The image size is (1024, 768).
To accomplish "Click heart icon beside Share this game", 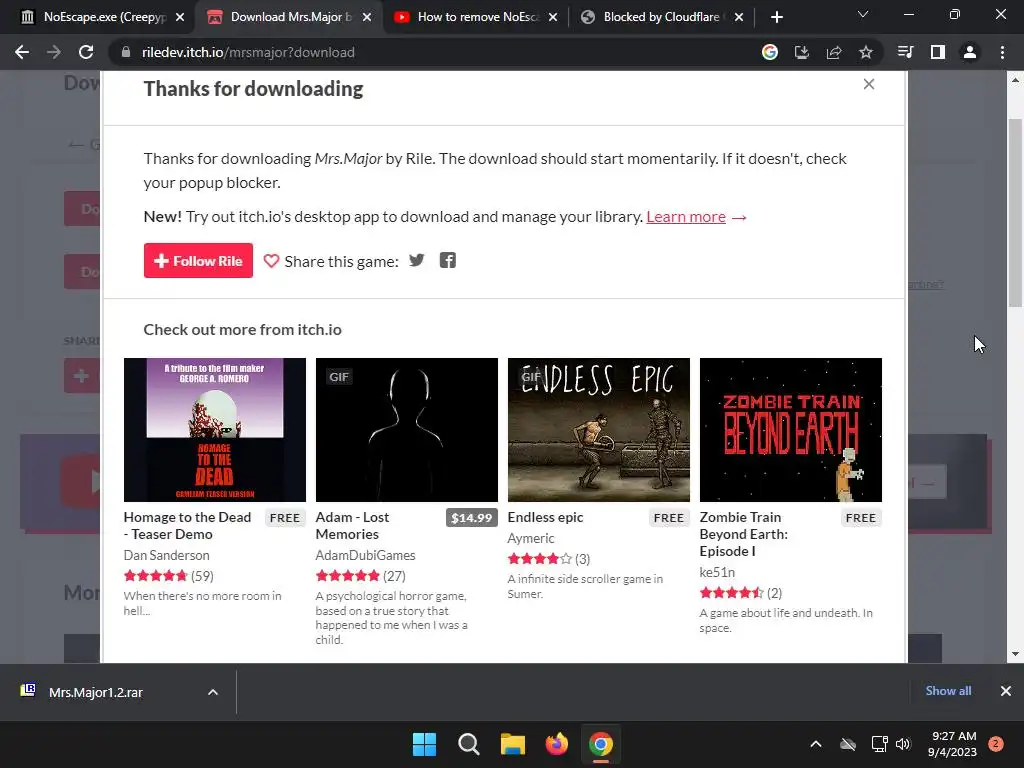I will click(271, 261).
